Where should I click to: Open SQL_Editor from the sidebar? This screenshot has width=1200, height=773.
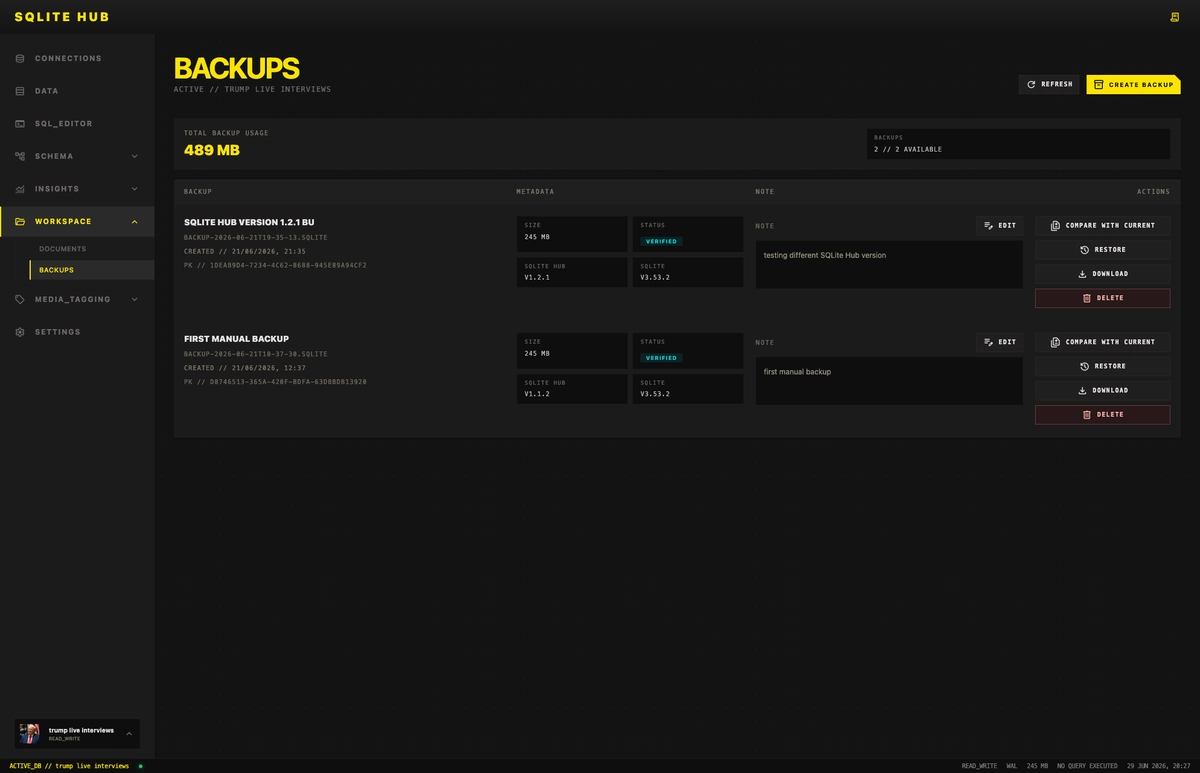[x=77, y=124]
